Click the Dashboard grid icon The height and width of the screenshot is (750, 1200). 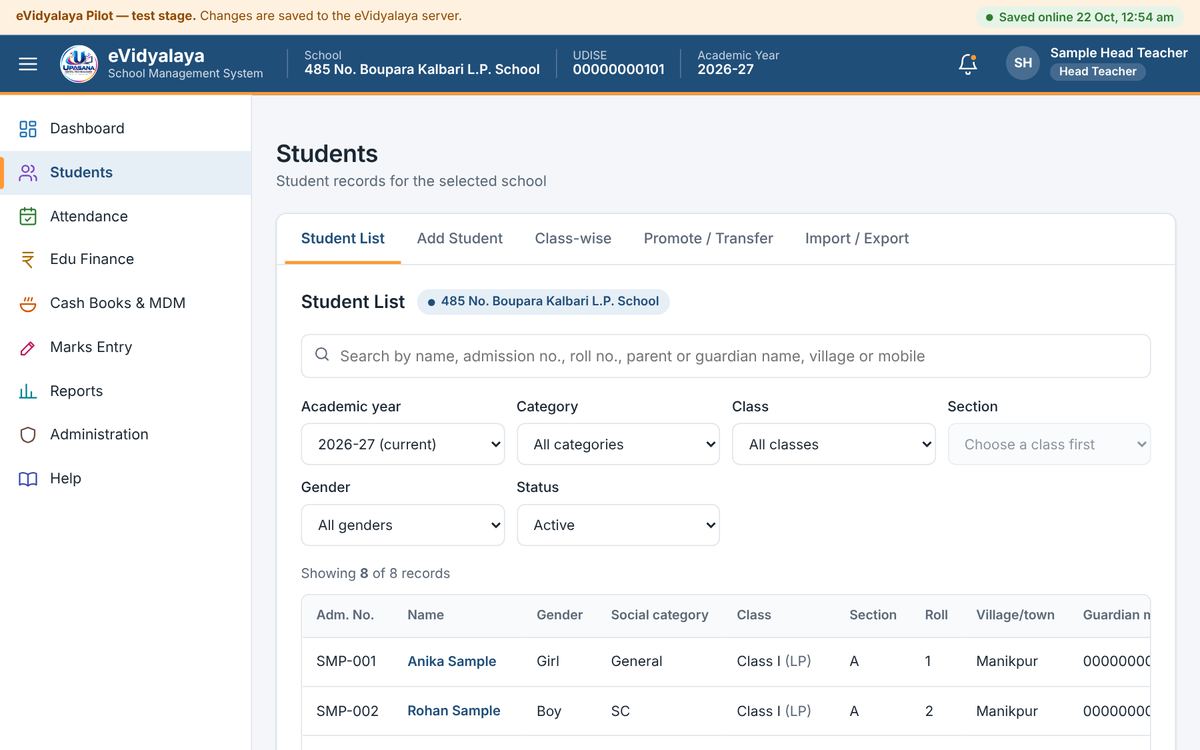[28, 129]
